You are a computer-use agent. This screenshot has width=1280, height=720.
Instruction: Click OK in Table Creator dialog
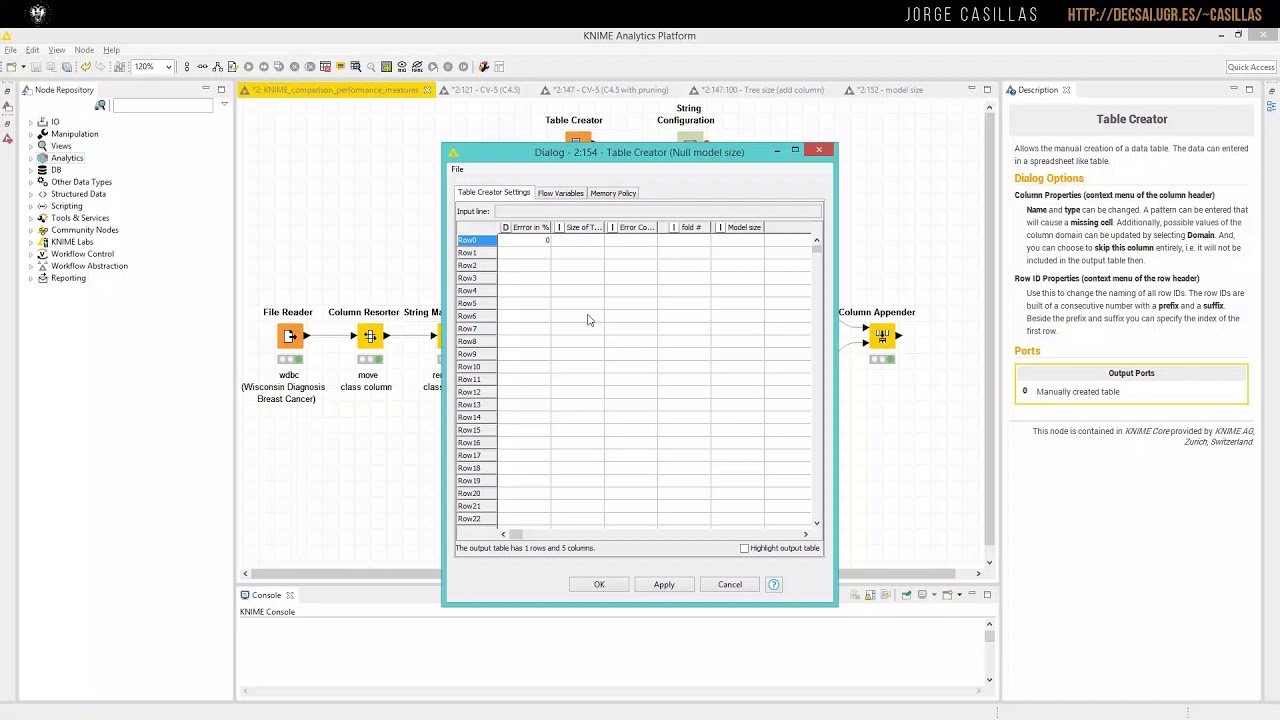point(599,584)
